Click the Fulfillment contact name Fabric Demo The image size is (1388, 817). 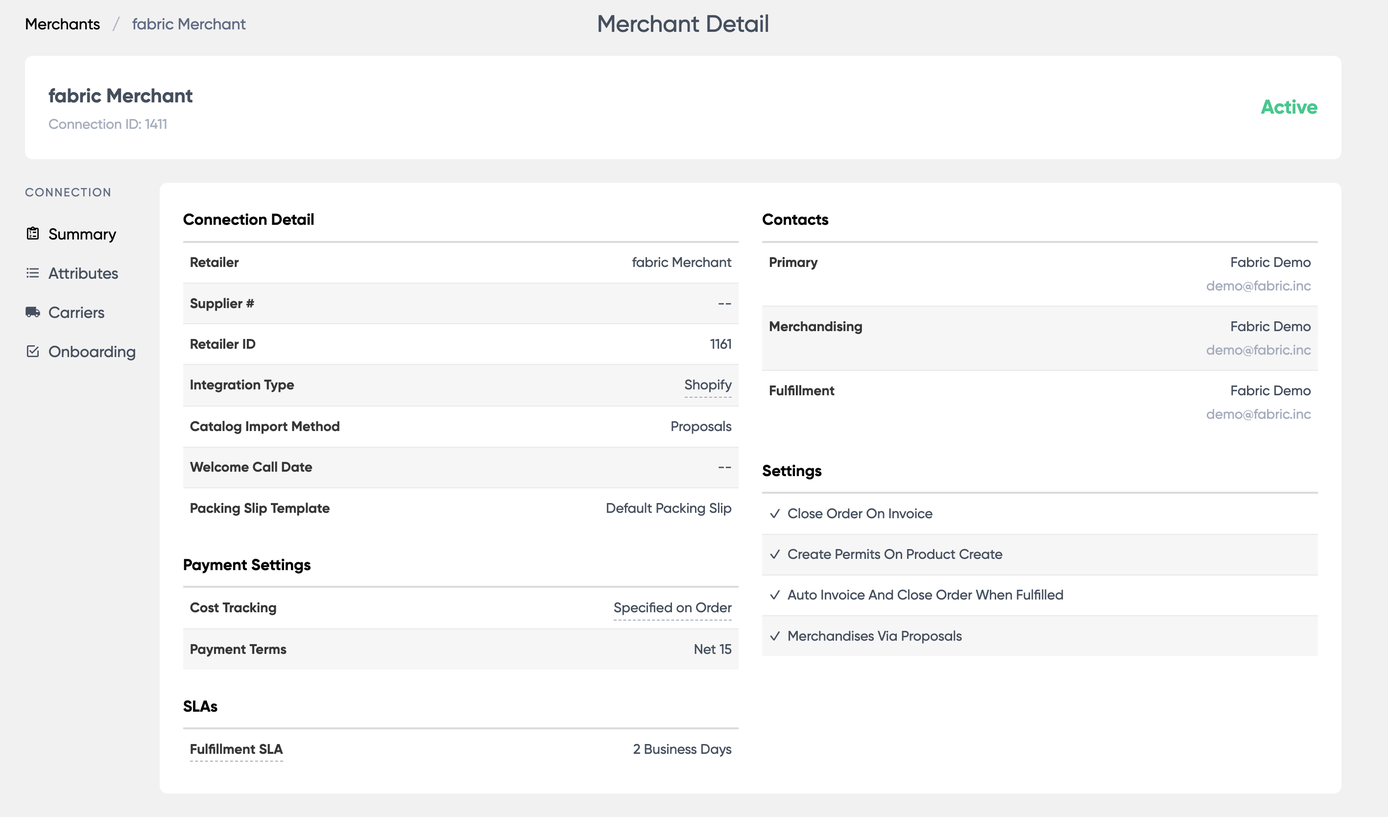(x=1270, y=390)
